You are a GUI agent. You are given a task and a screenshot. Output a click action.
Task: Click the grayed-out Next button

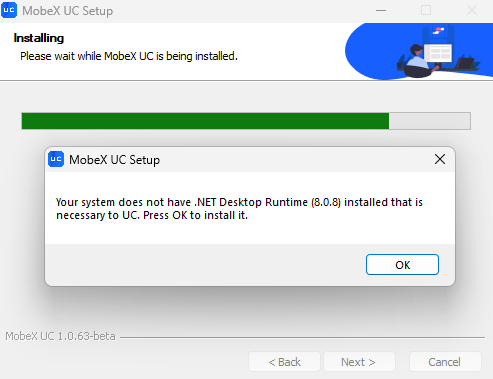tap(359, 362)
